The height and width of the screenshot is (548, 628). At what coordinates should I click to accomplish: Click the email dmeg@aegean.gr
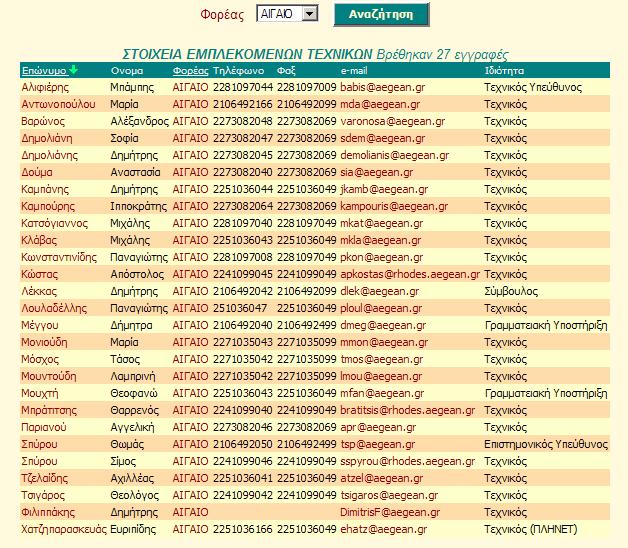click(383, 325)
